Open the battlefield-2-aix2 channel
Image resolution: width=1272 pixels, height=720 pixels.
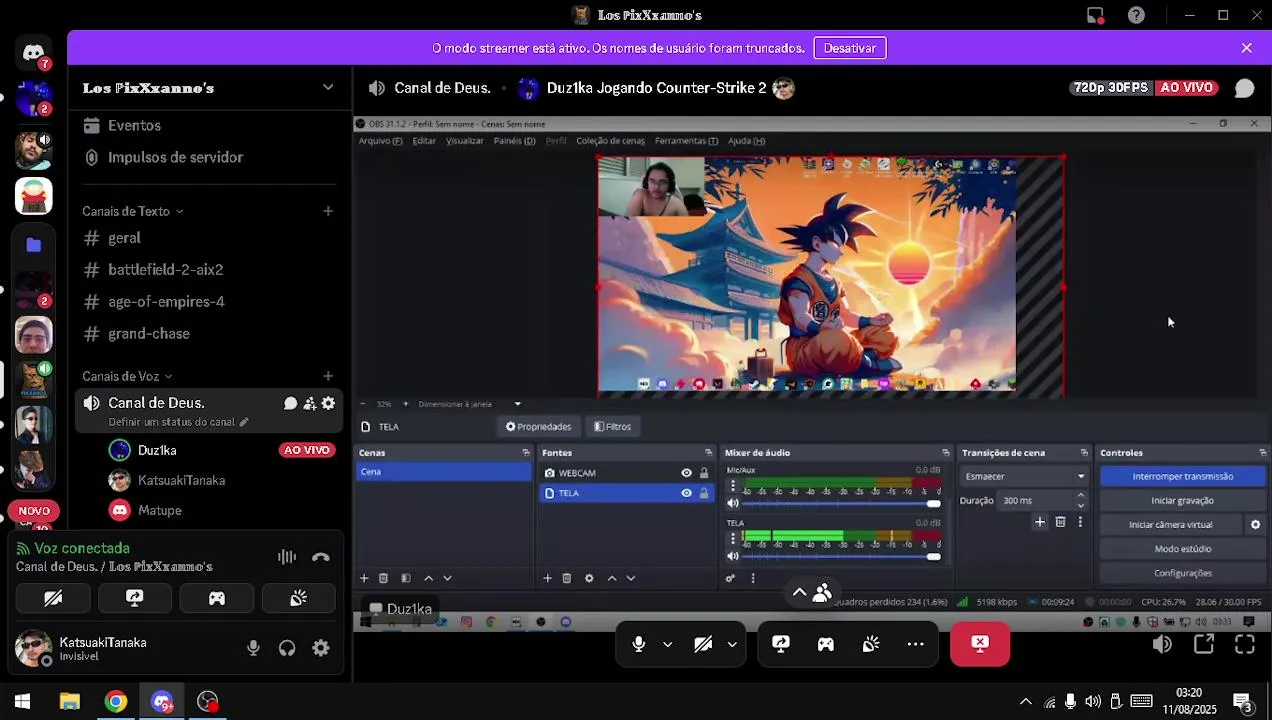165,270
